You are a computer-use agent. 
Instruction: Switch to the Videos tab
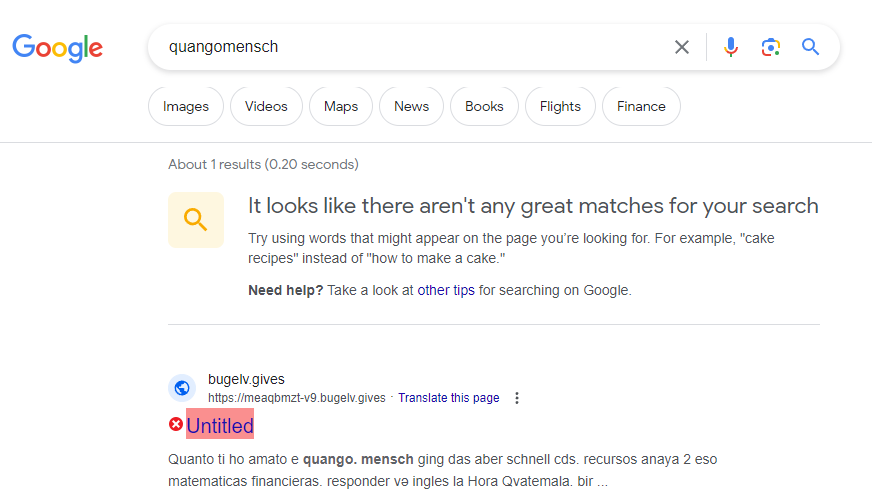click(x=266, y=106)
